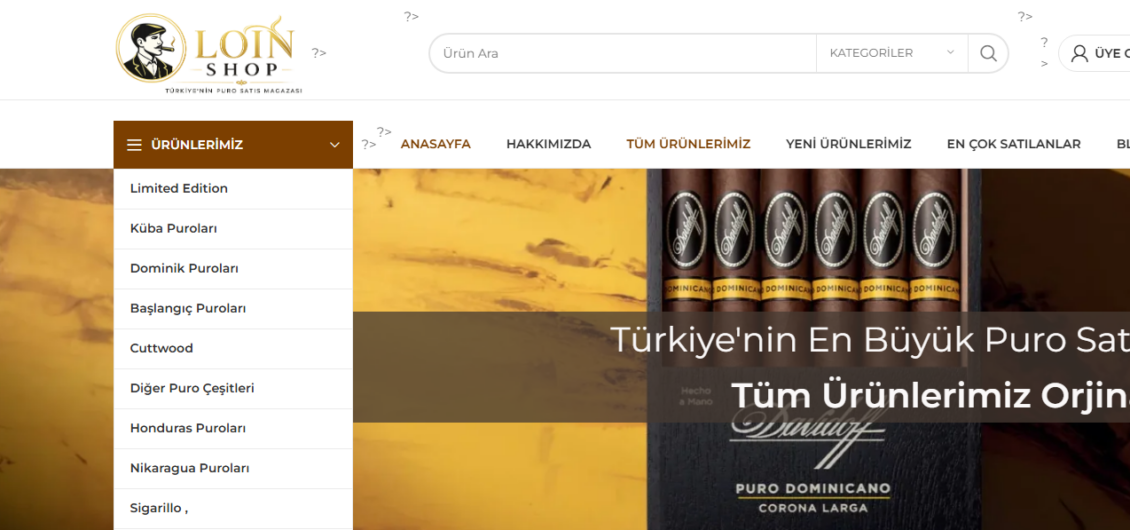This screenshot has height=530, width=1130.
Task: Click the Davidoff cigar banner image
Action: (x=742, y=349)
